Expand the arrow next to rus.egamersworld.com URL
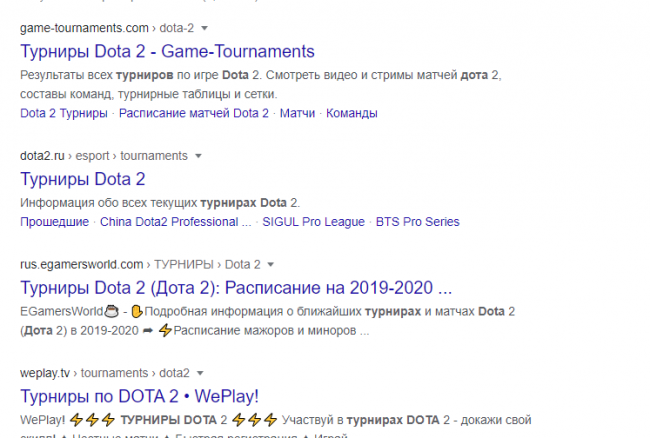 point(270,265)
